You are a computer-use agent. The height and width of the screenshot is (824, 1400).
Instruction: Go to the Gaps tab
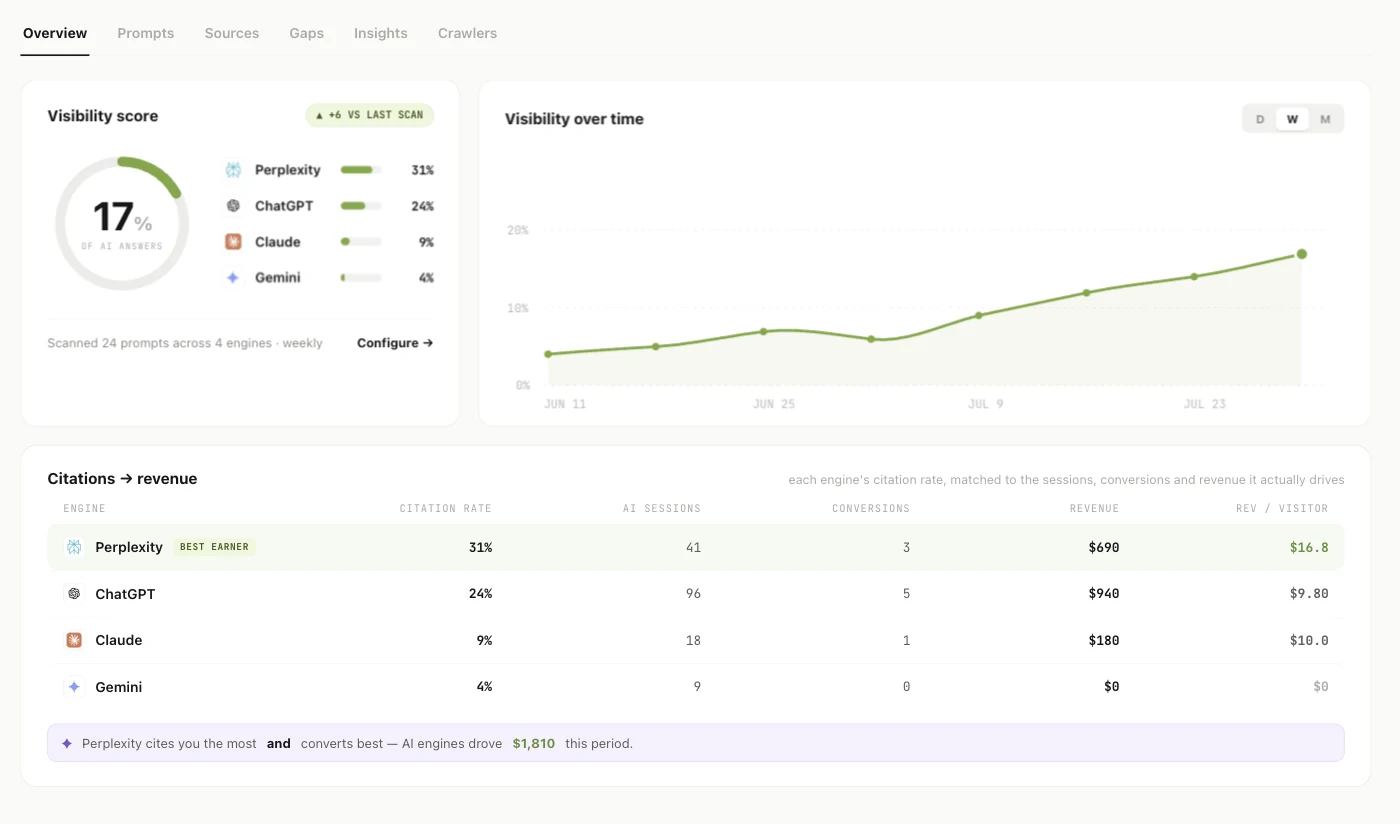pos(307,33)
